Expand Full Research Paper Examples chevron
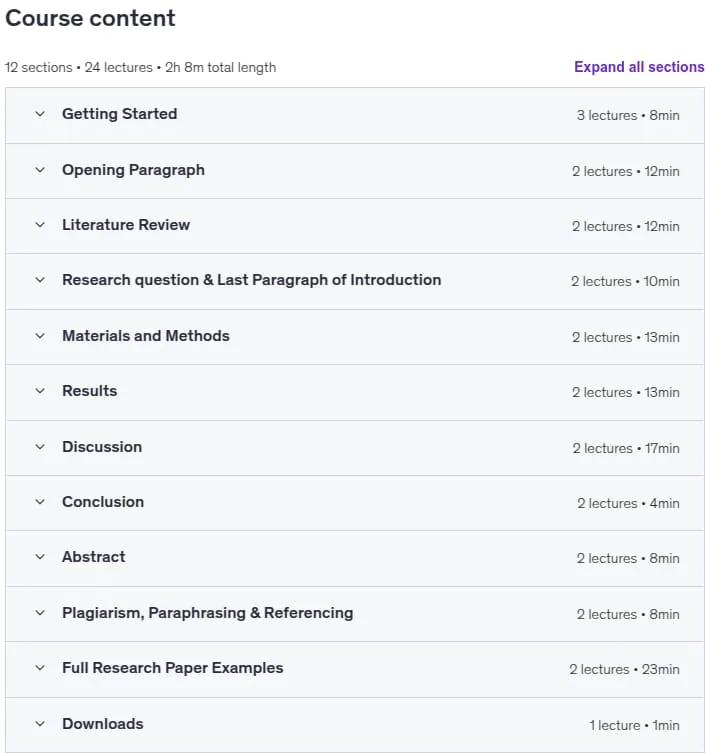Viewport: 705px width, 753px height. click(x=40, y=668)
